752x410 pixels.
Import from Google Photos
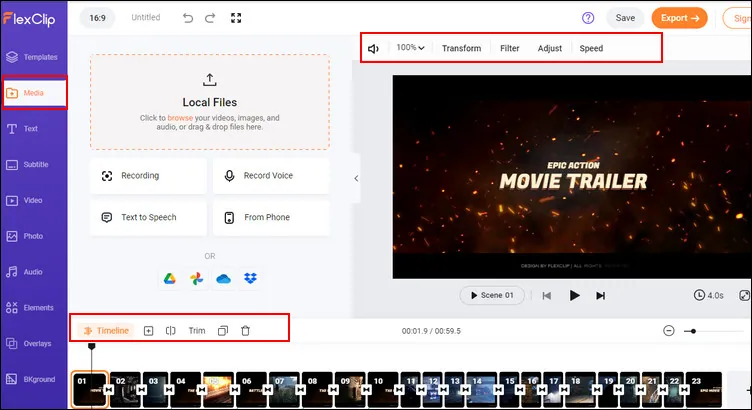tap(196, 279)
